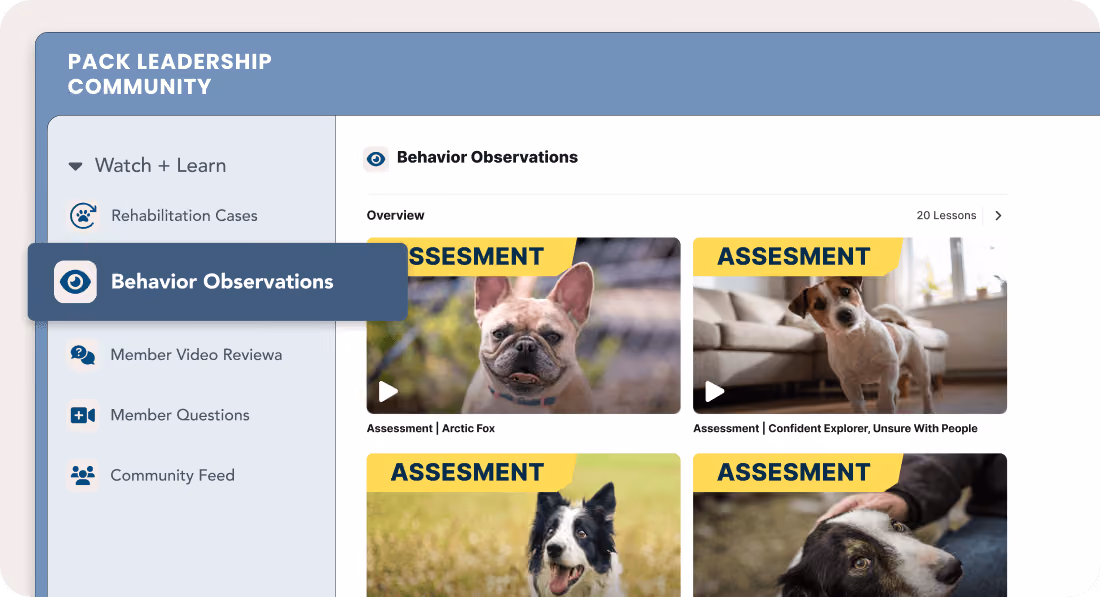Select Behavior Observations in the sidebar
1100x597 pixels.
pyautogui.click(x=217, y=282)
